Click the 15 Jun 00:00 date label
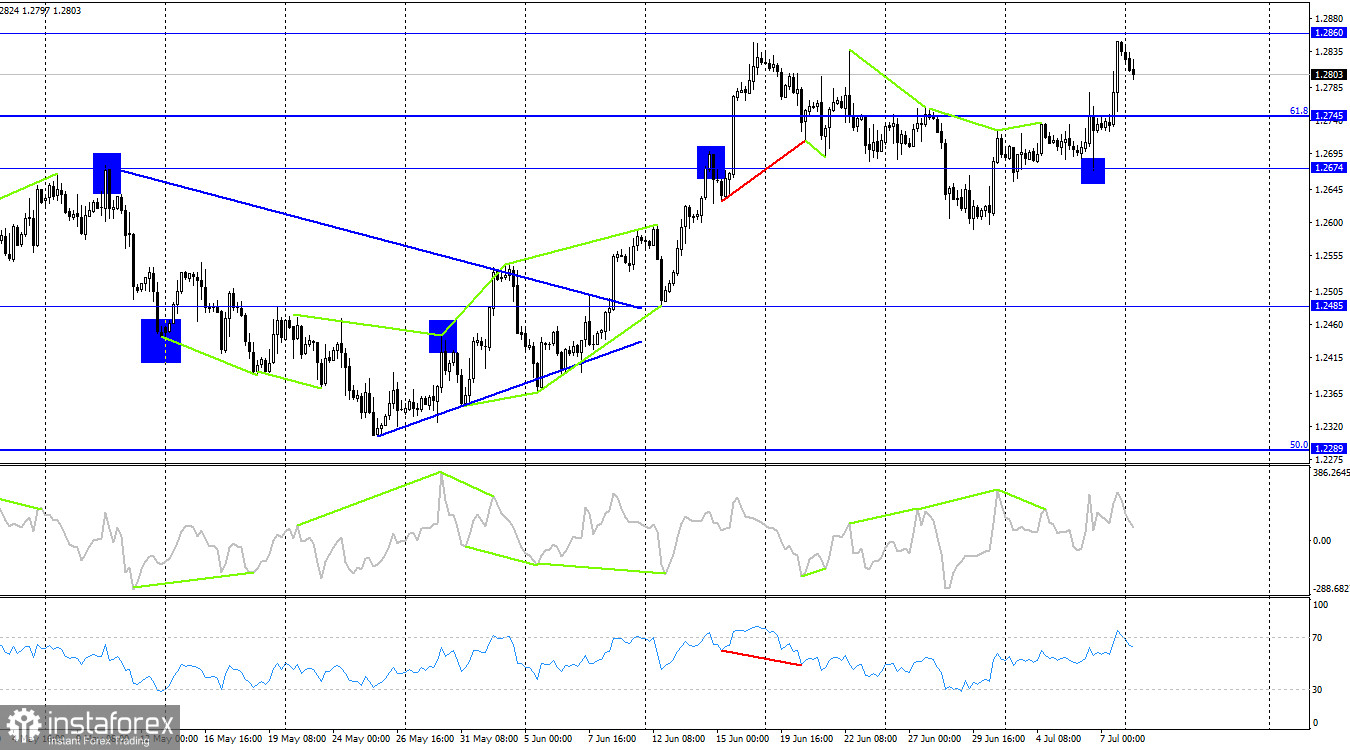The width and height of the screenshot is (1350, 750). point(741,738)
